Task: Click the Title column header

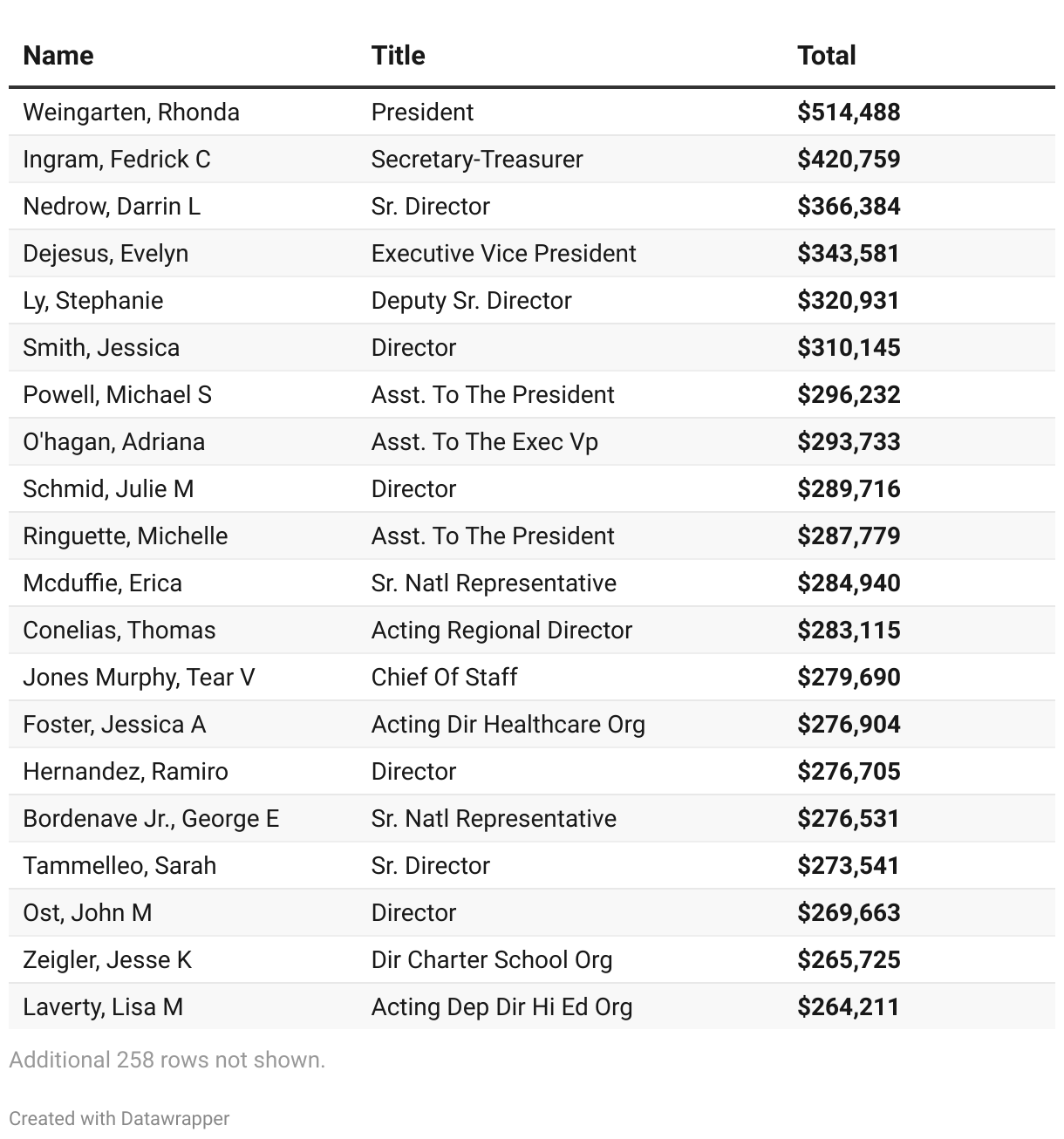Action: point(398,56)
